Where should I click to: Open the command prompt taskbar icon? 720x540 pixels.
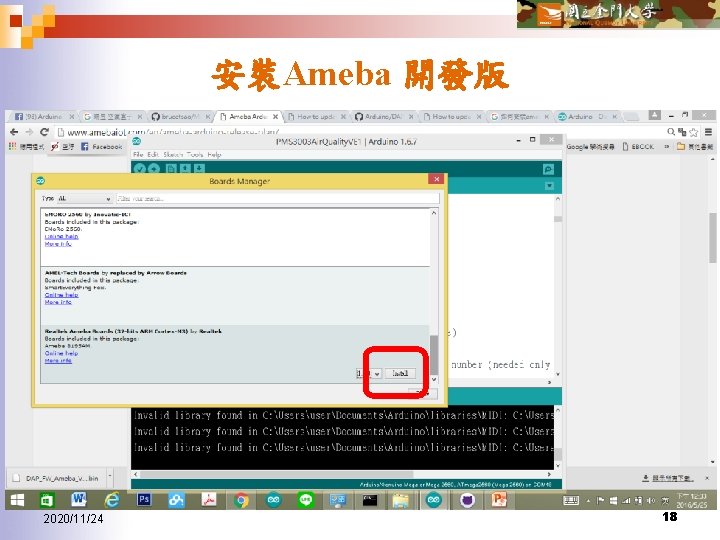coord(370,500)
